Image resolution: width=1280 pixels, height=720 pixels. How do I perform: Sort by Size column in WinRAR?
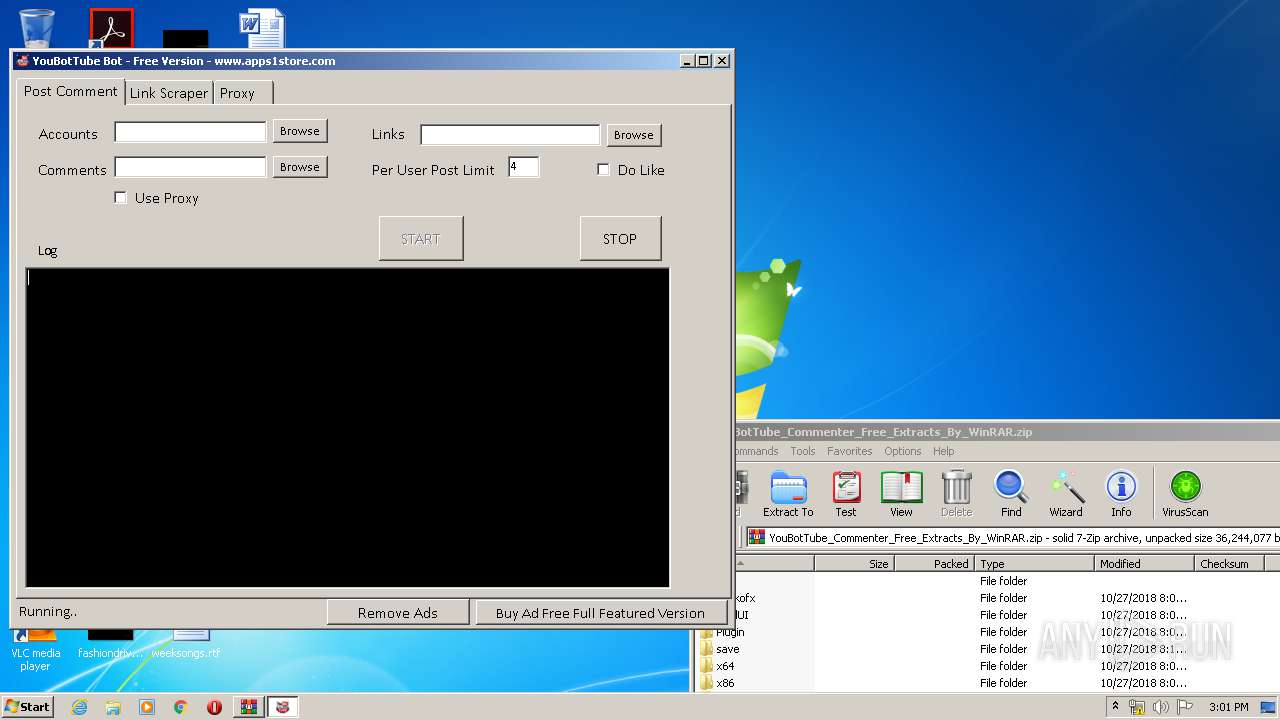pyautogui.click(x=855, y=564)
